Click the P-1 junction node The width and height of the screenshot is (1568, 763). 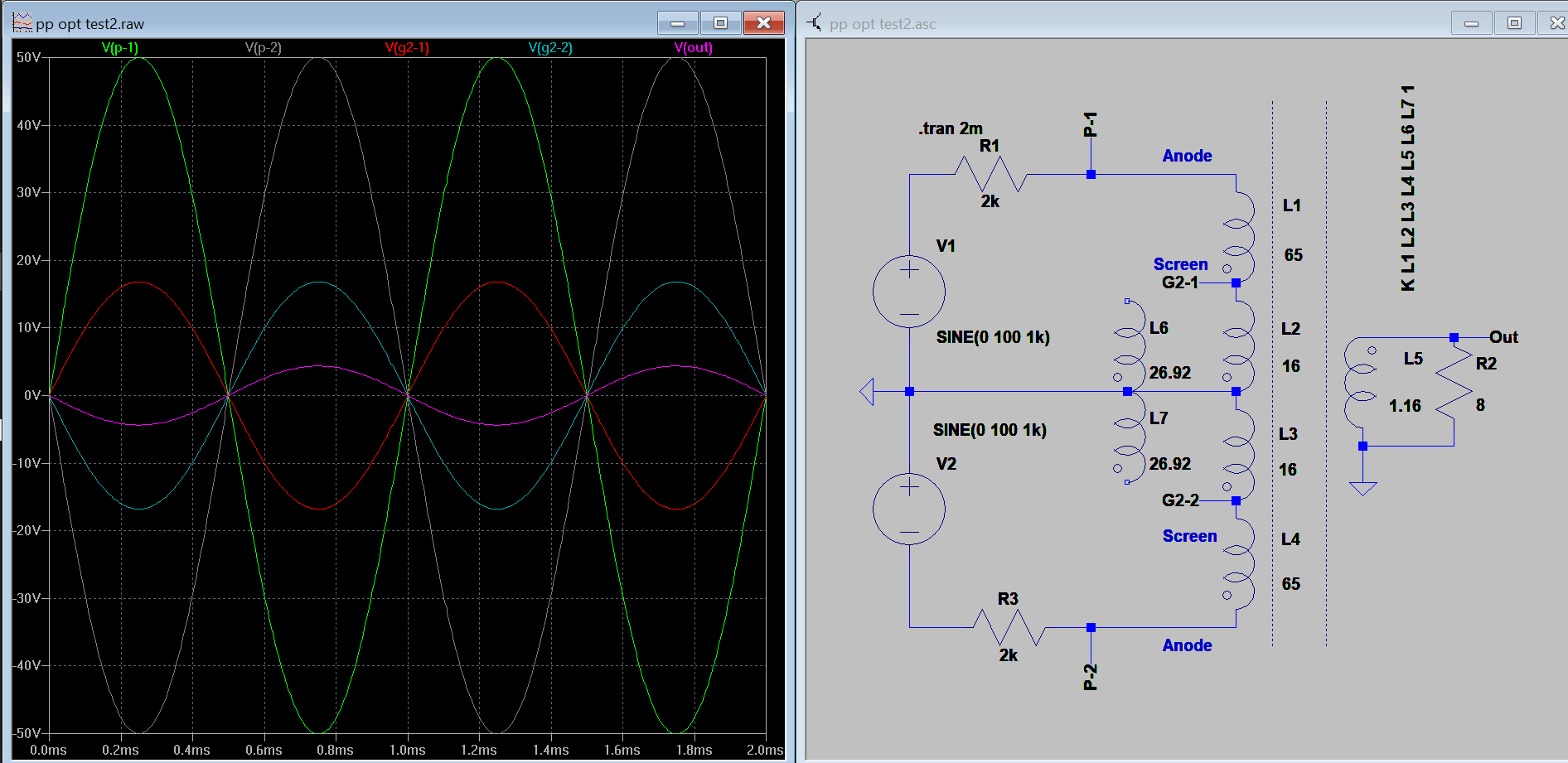coord(1091,175)
